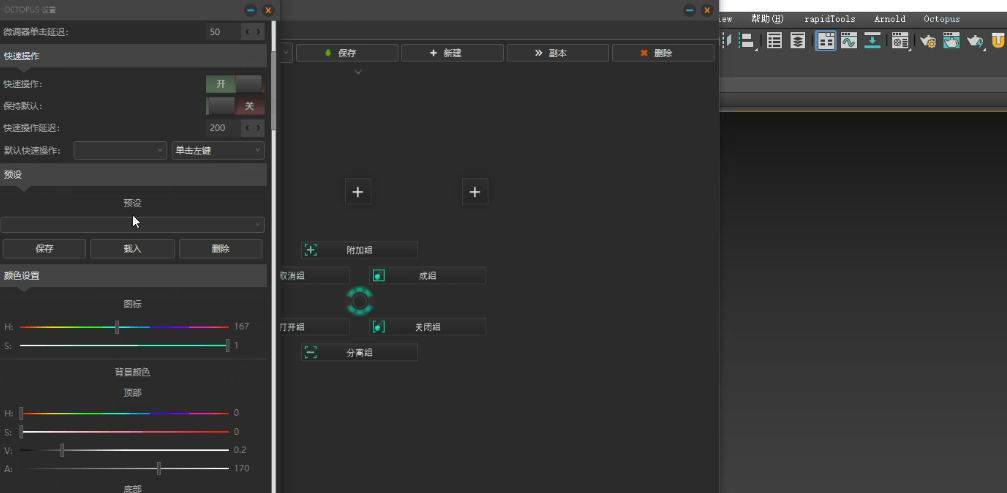Open the rapidTools menu

click(x=830, y=19)
